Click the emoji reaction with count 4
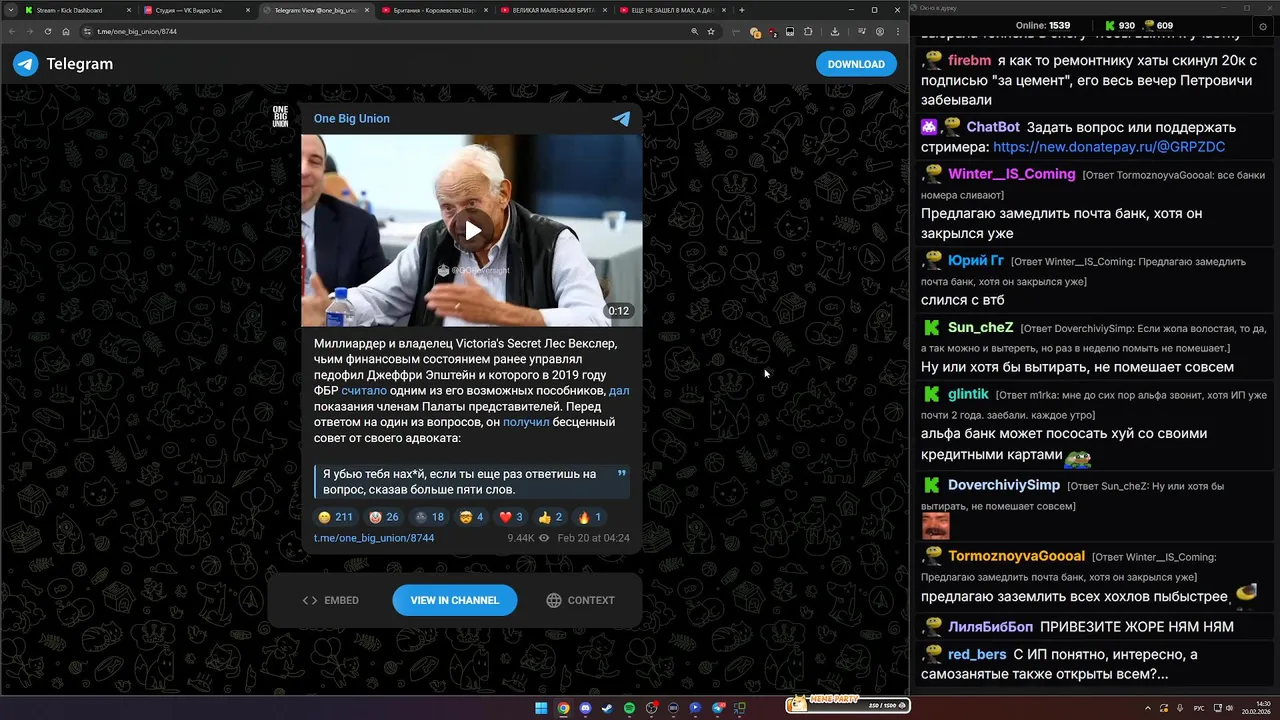 (471, 517)
